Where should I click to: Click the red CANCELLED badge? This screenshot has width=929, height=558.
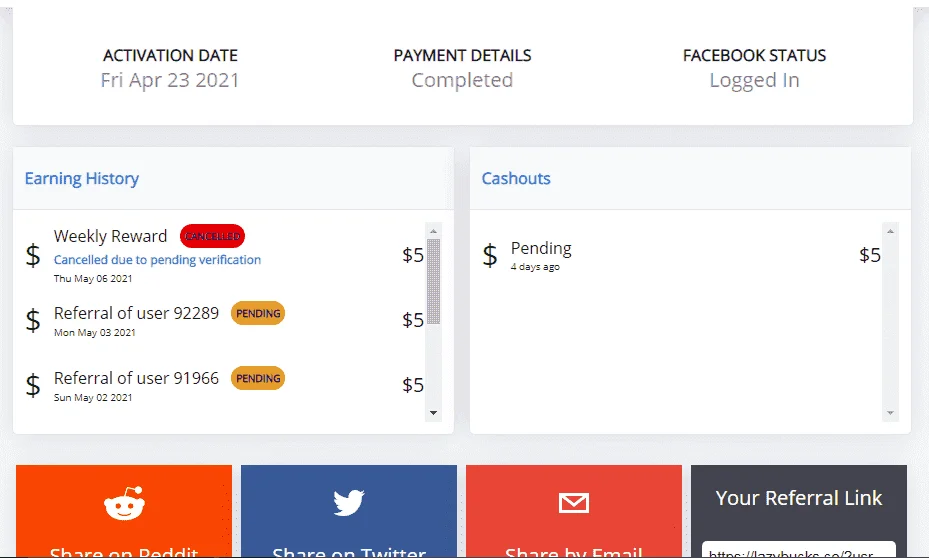coord(212,236)
